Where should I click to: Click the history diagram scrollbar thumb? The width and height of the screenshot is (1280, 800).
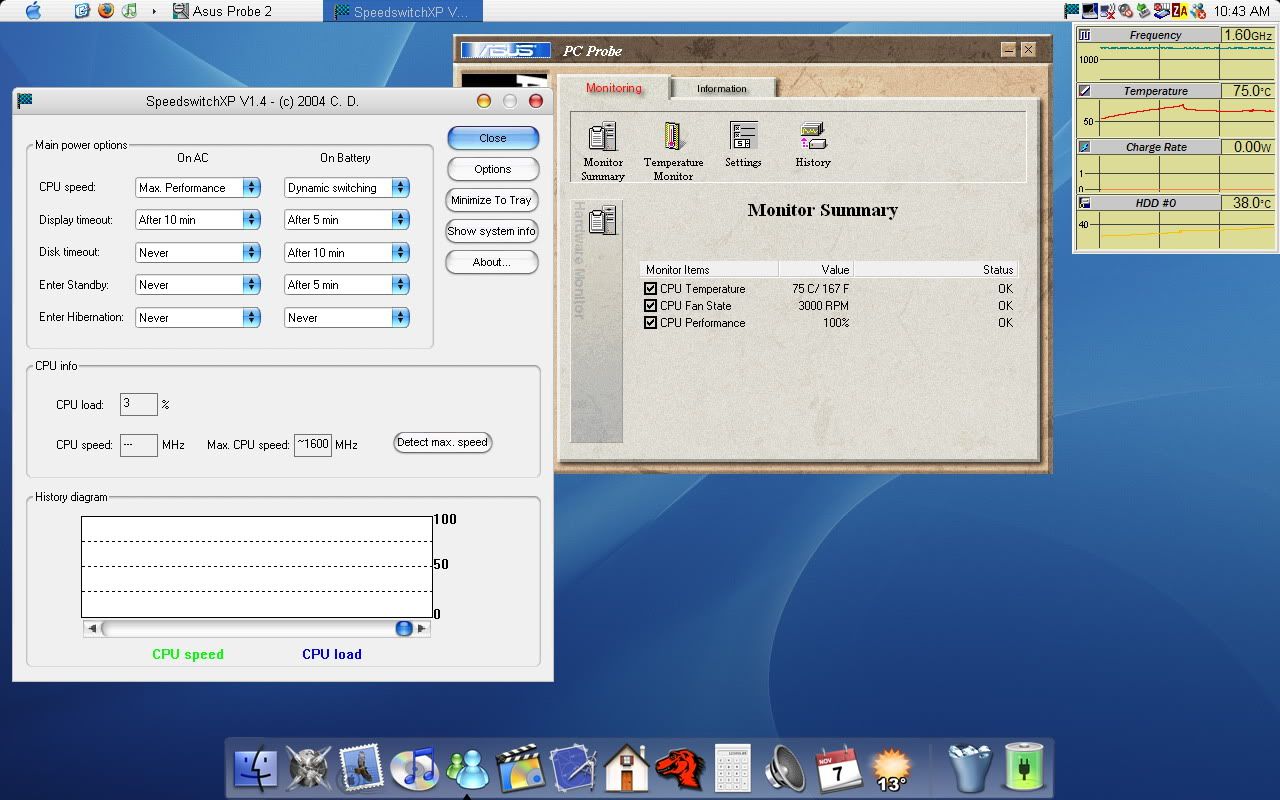pyautogui.click(x=404, y=628)
